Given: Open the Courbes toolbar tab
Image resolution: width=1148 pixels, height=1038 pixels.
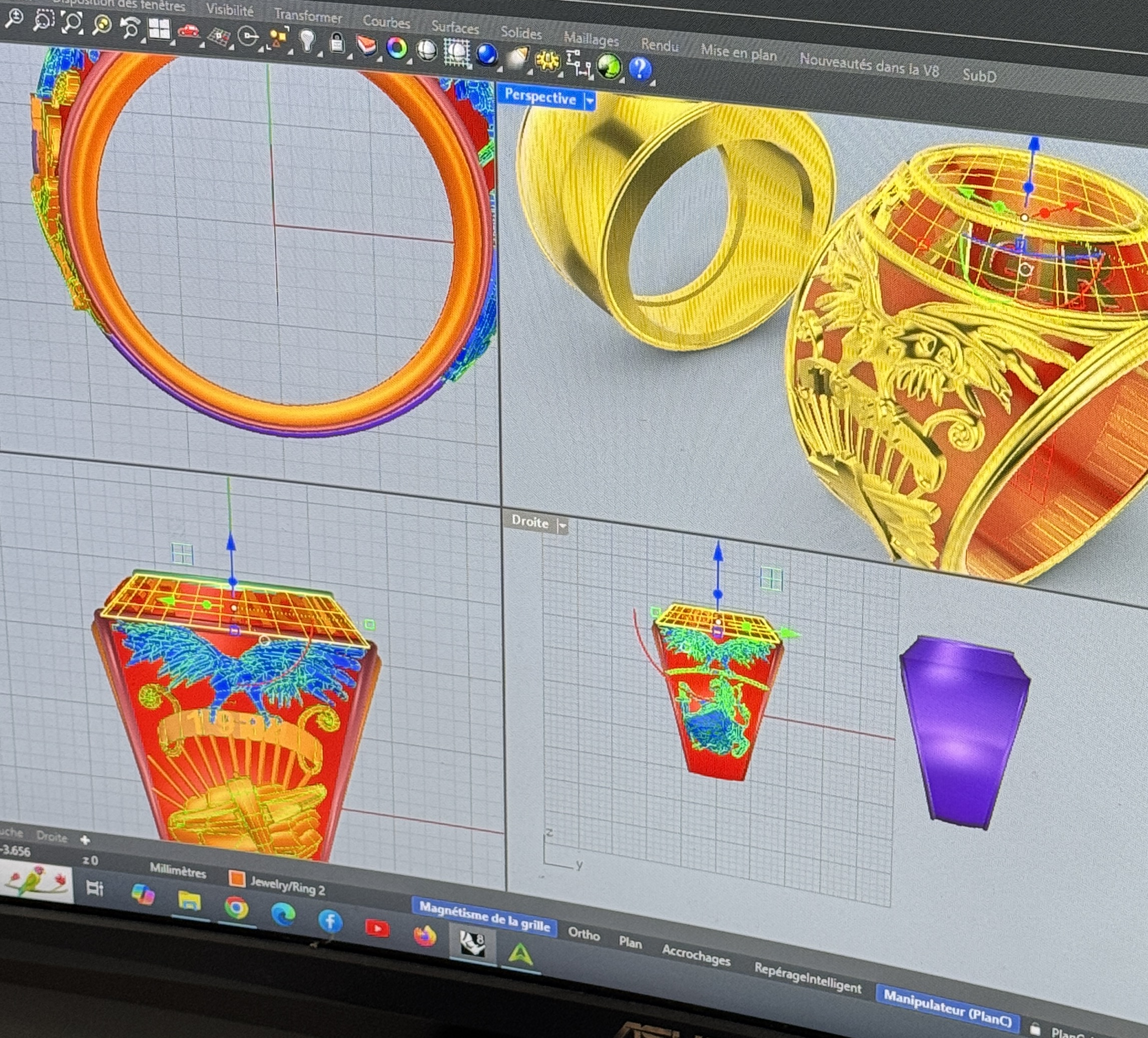Looking at the screenshot, I should click(386, 22).
